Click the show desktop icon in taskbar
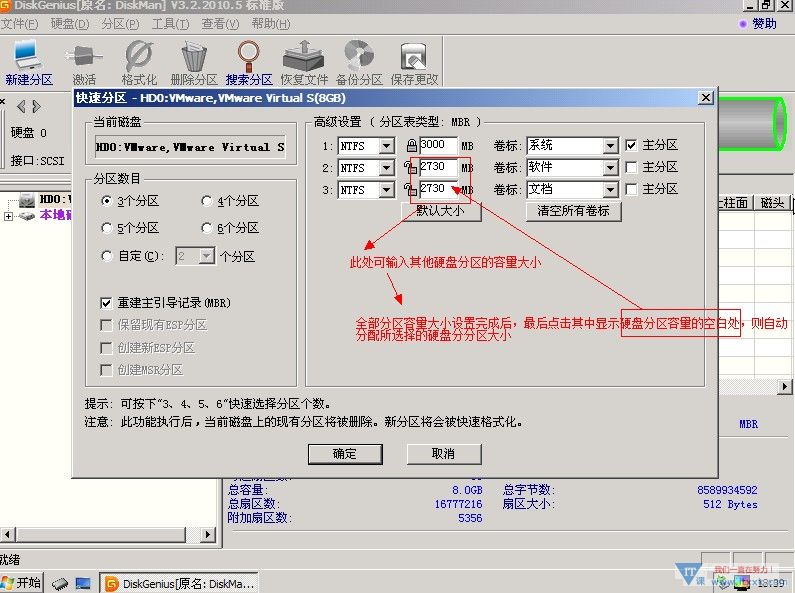This screenshot has height=593, width=795. (x=83, y=583)
